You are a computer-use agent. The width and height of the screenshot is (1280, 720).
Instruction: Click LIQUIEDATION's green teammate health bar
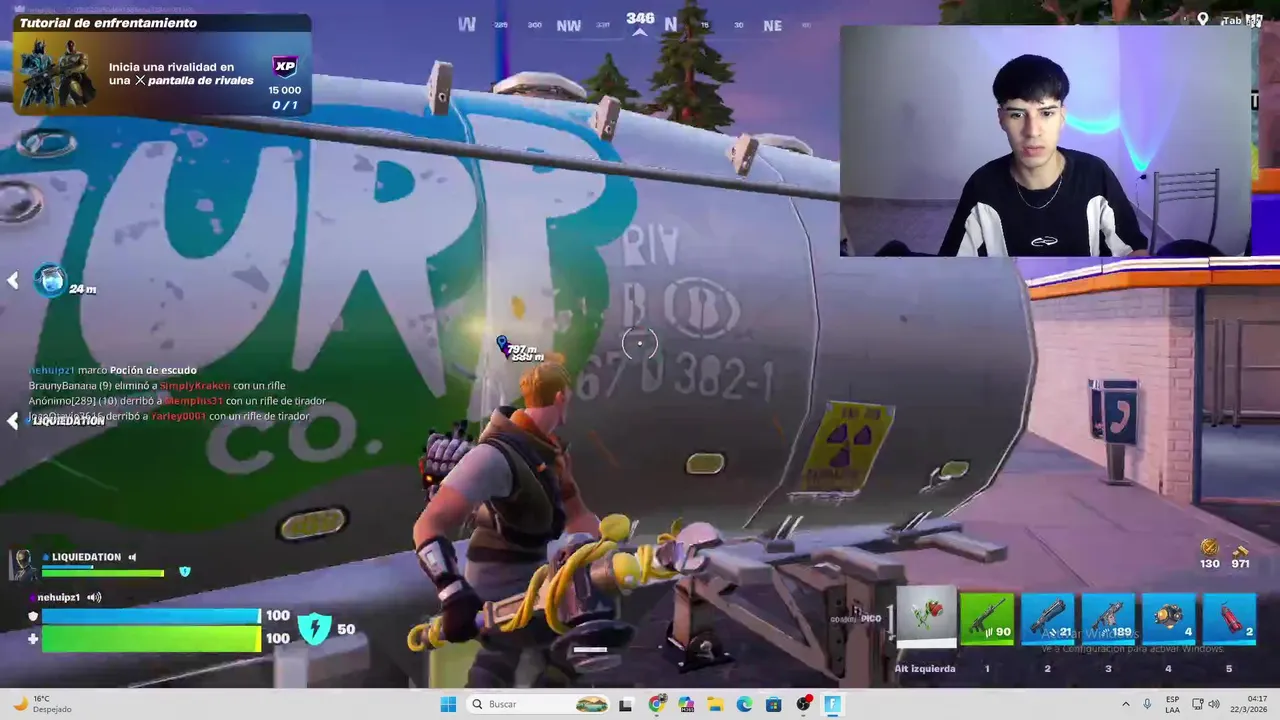(x=102, y=573)
